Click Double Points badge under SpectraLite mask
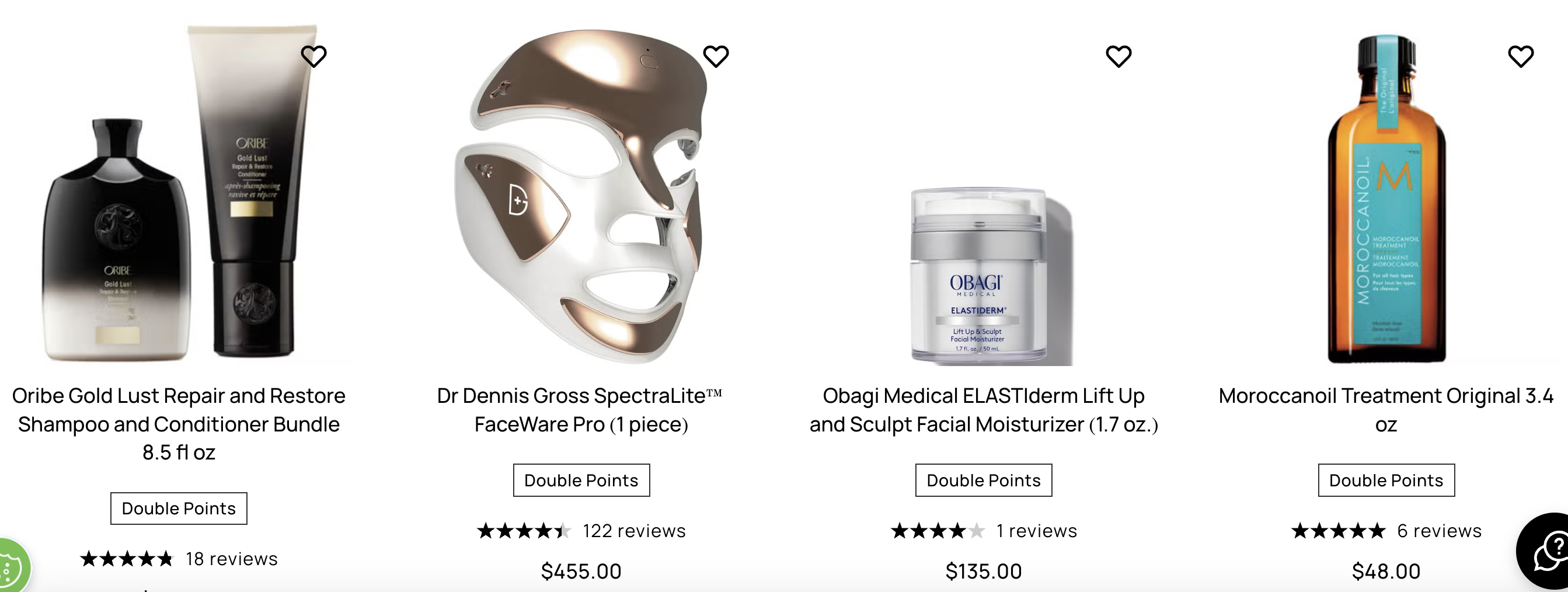 point(581,480)
